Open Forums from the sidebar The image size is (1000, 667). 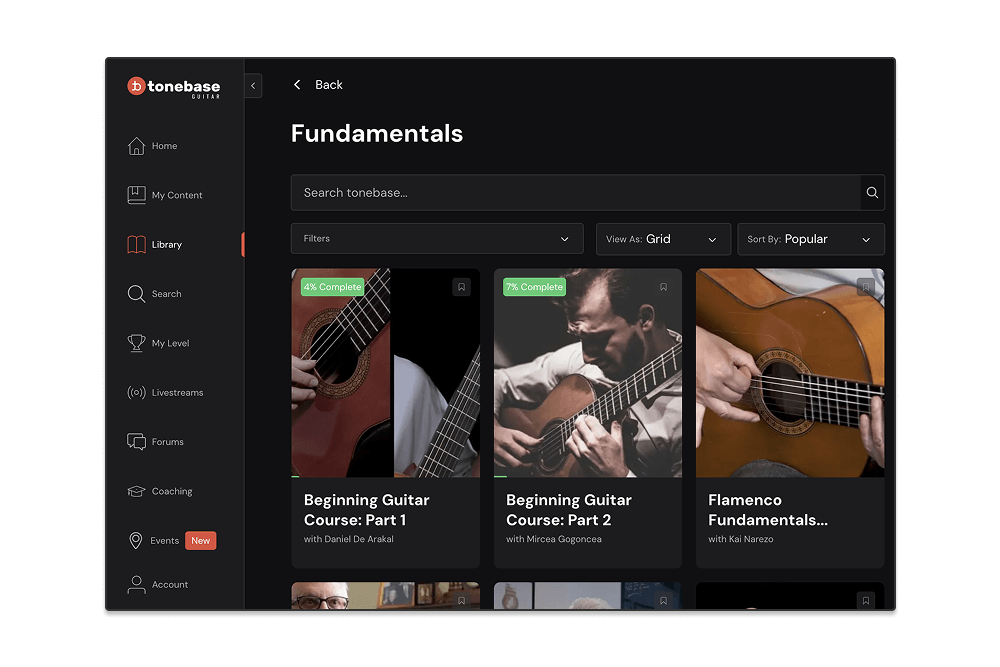(168, 442)
